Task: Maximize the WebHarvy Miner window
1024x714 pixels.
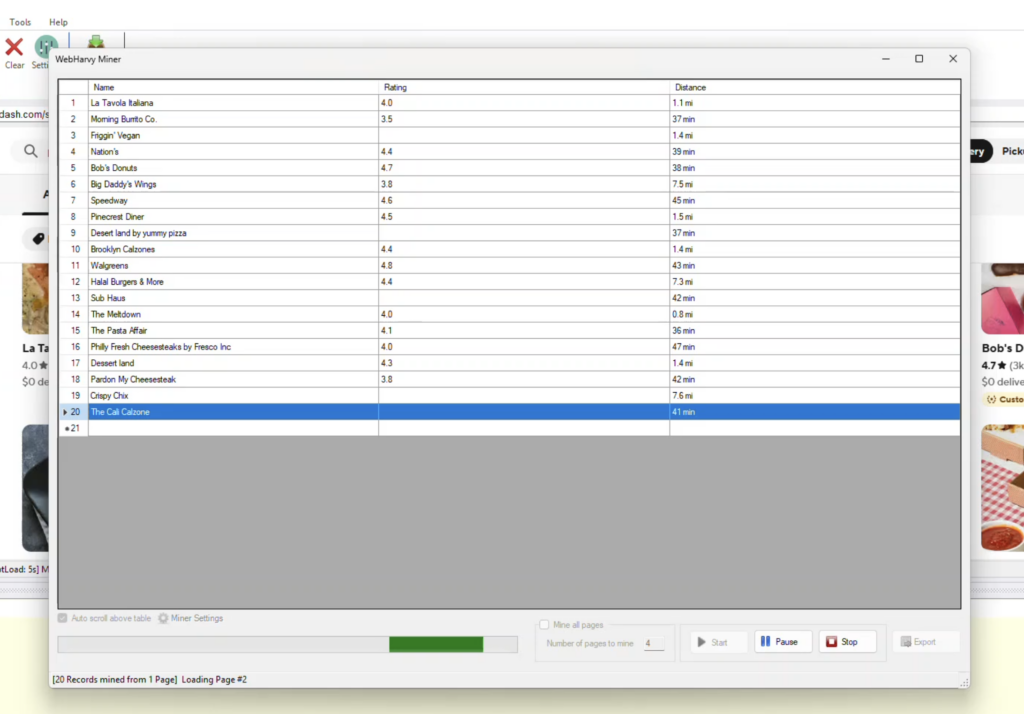Action: coord(919,59)
